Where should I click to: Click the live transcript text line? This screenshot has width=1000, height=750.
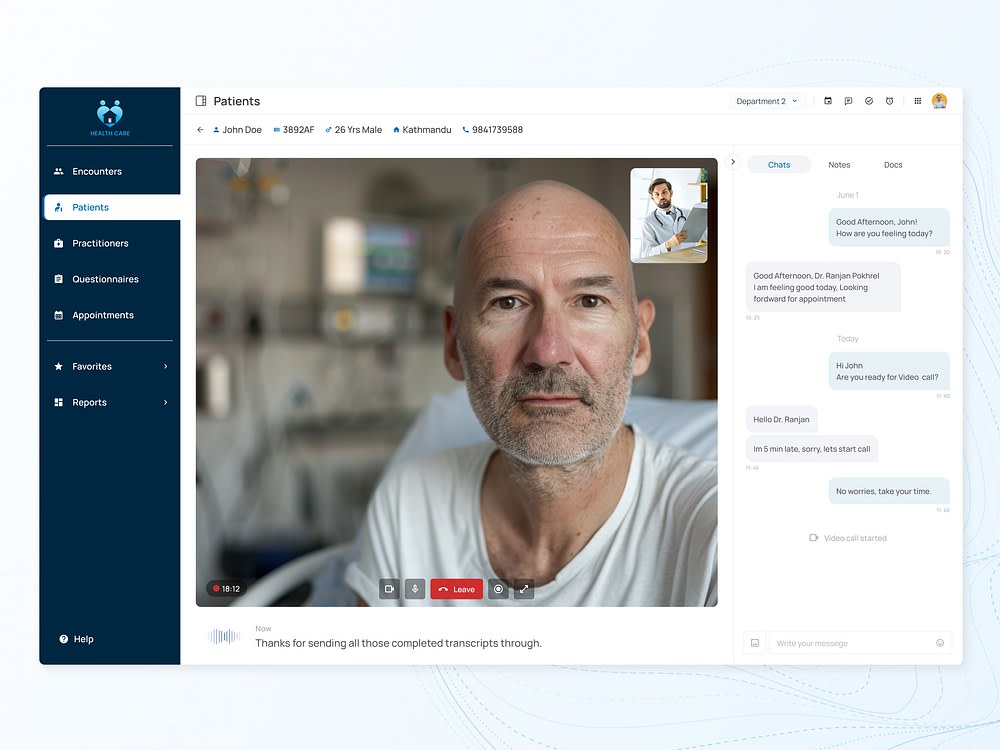click(x=399, y=643)
